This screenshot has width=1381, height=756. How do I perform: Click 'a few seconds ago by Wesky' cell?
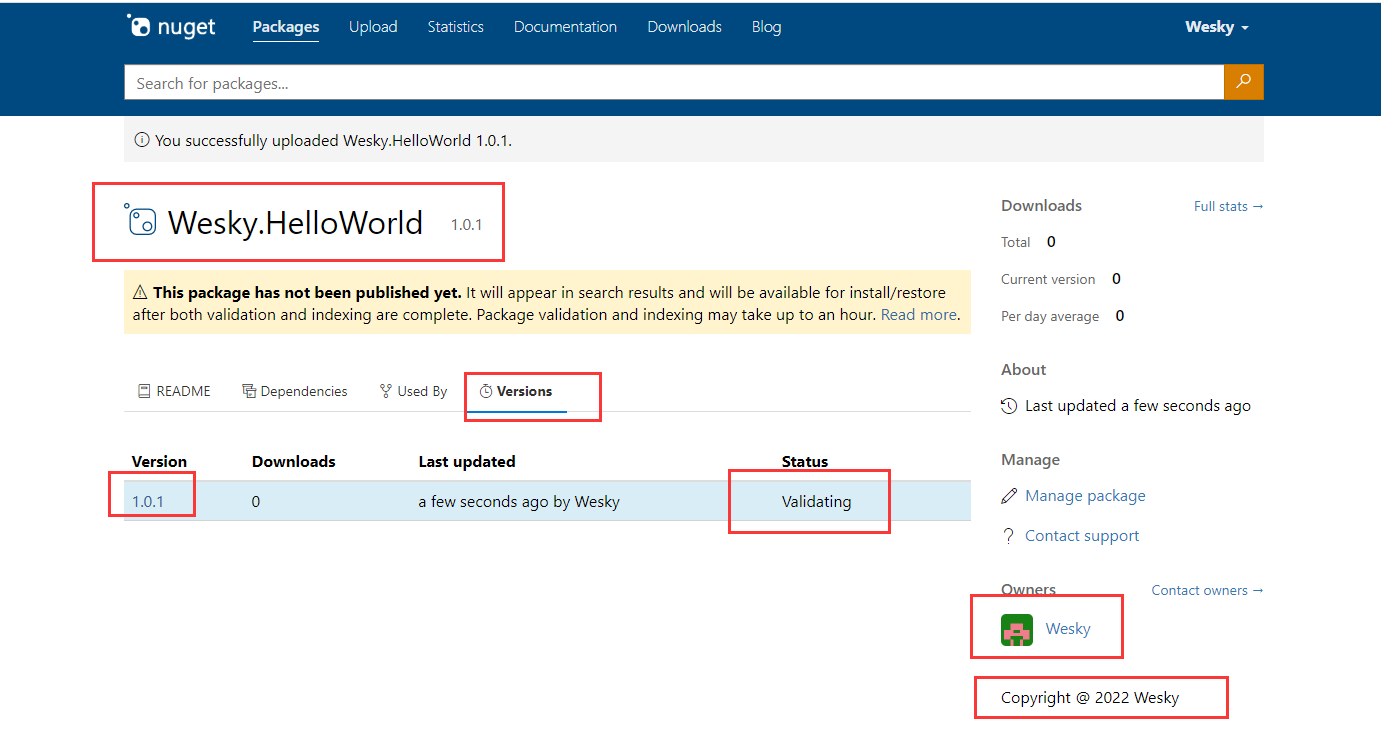519,502
